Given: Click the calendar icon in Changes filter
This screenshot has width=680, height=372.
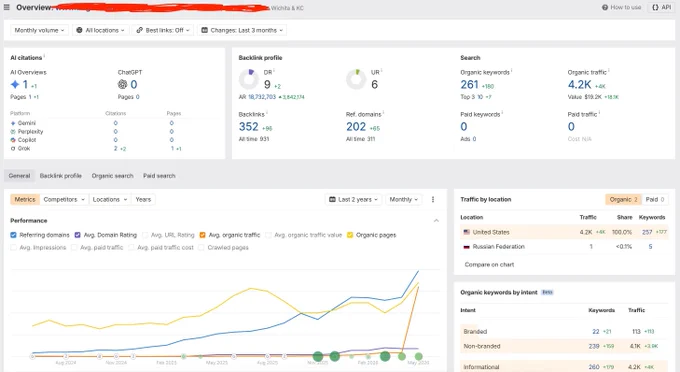Looking at the screenshot, I should [205, 30].
